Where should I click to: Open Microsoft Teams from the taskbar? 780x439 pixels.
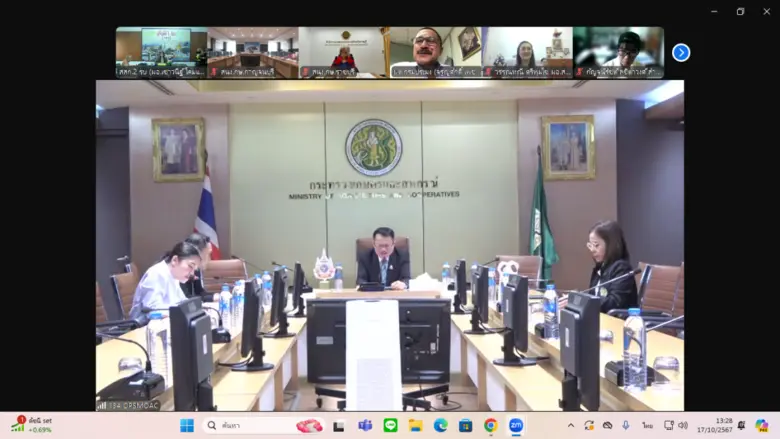point(365,426)
